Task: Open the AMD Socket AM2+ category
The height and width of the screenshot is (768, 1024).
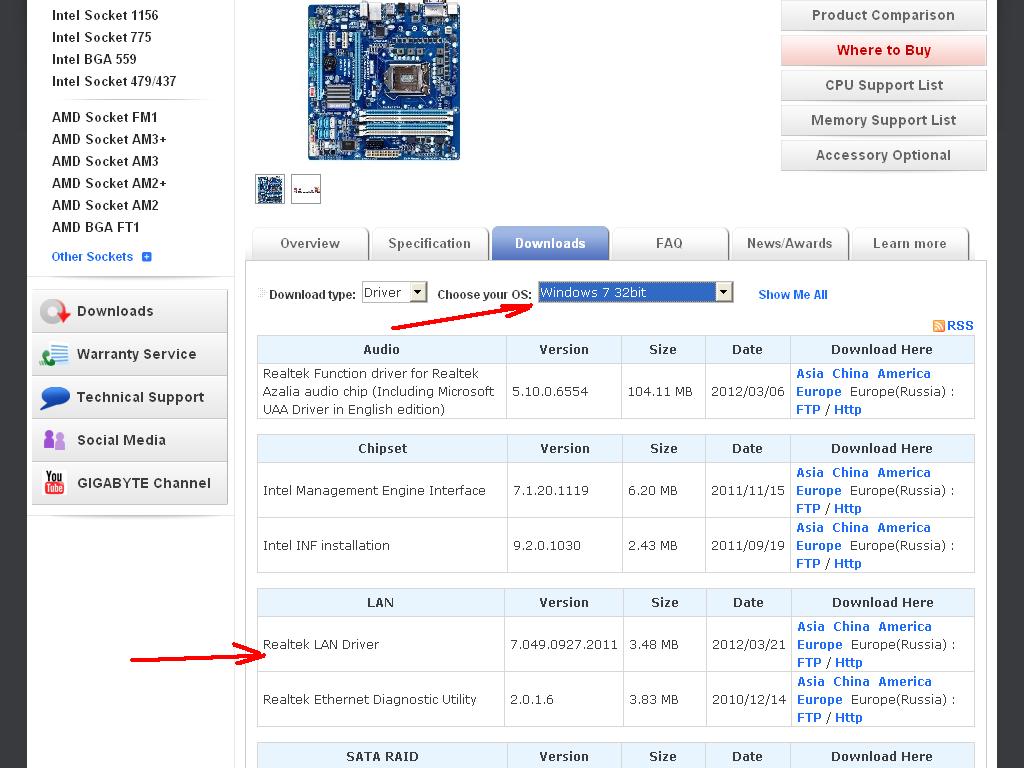Action: pyautogui.click(x=109, y=184)
